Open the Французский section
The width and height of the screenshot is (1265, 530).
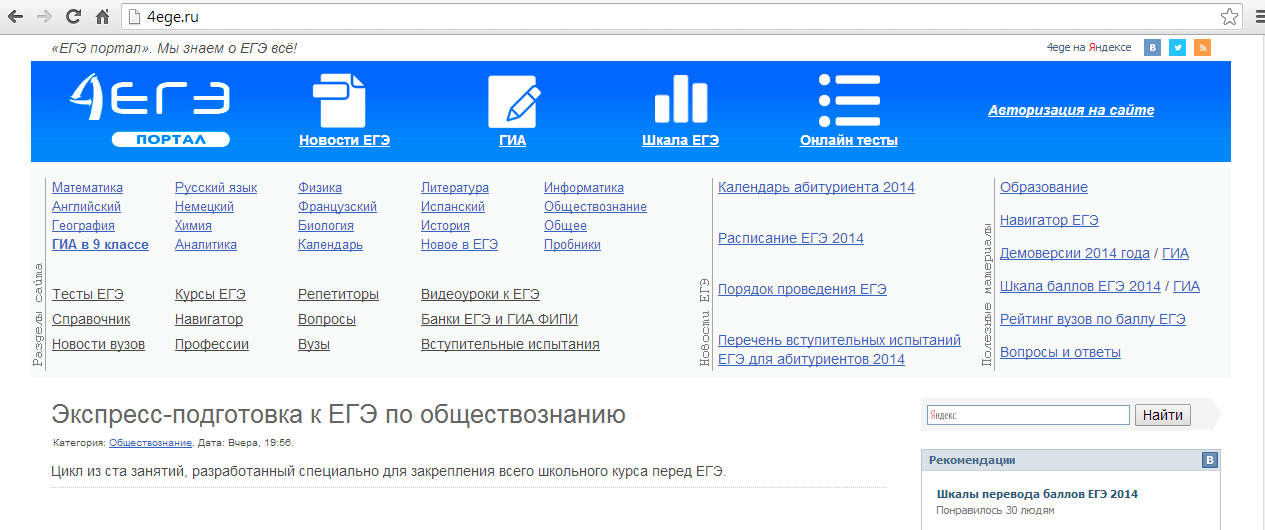[337, 206]
